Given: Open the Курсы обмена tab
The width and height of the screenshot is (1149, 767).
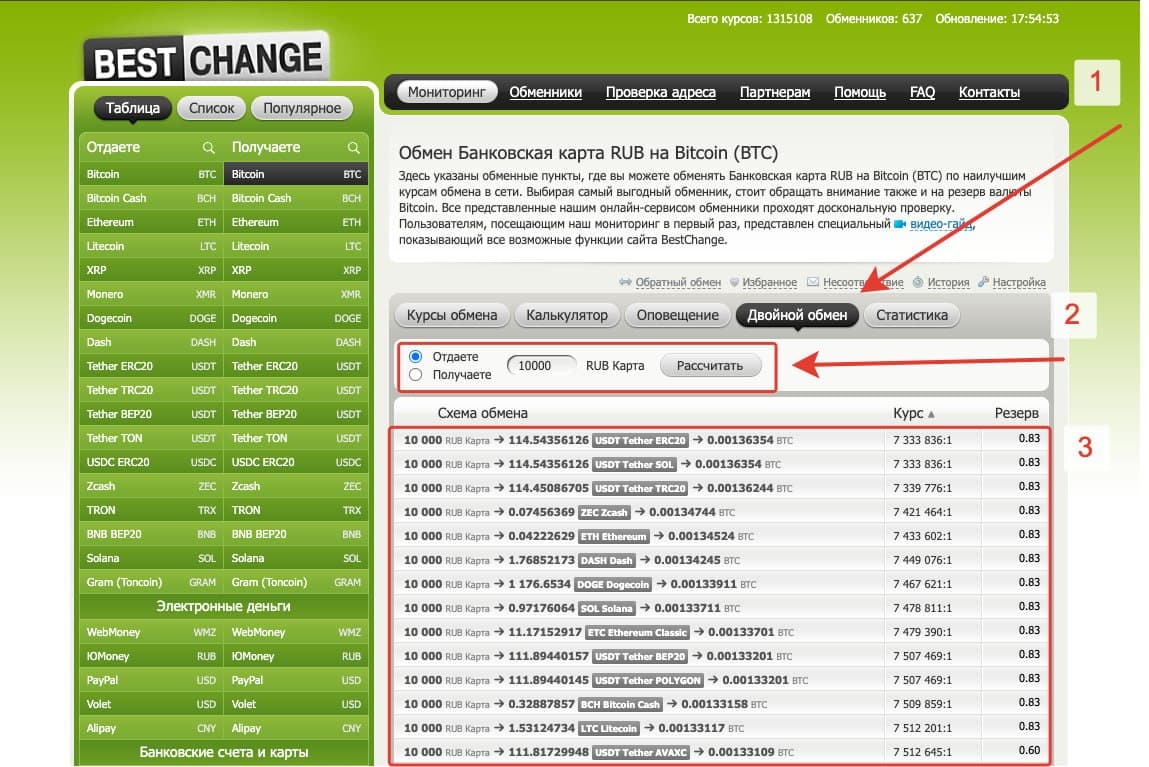Looking at the screenshot, I should [452, 316].
